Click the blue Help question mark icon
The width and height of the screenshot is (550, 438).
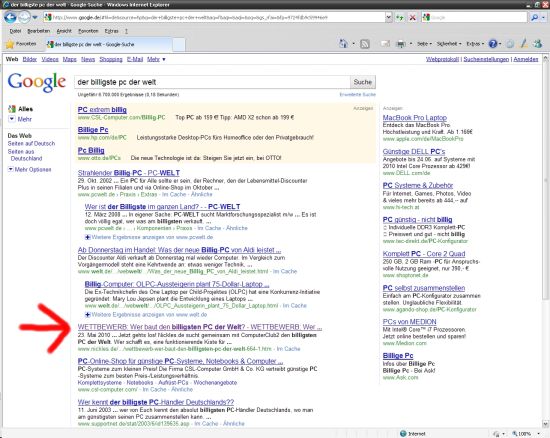coord(493,44)
